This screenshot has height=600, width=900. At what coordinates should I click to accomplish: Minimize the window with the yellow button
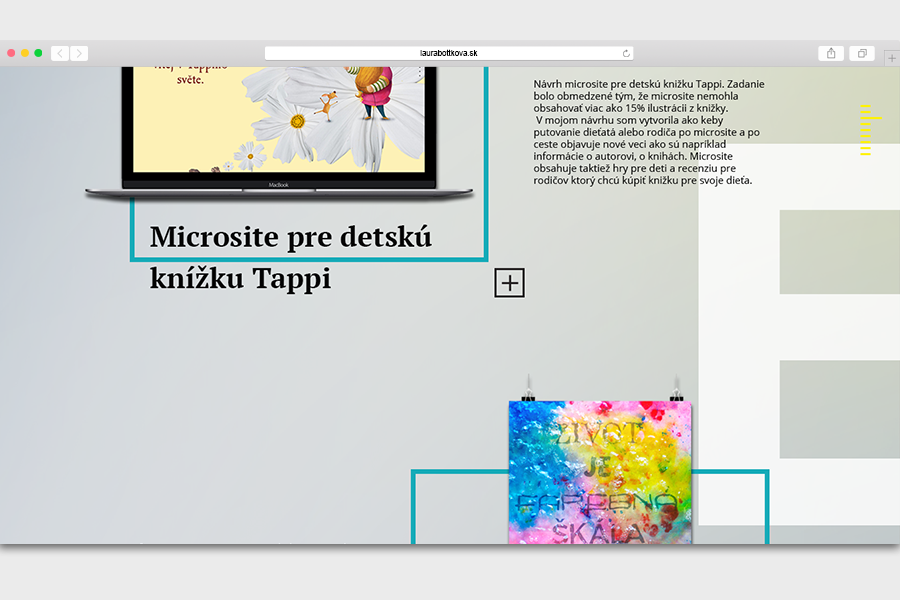tap(25, 53)
